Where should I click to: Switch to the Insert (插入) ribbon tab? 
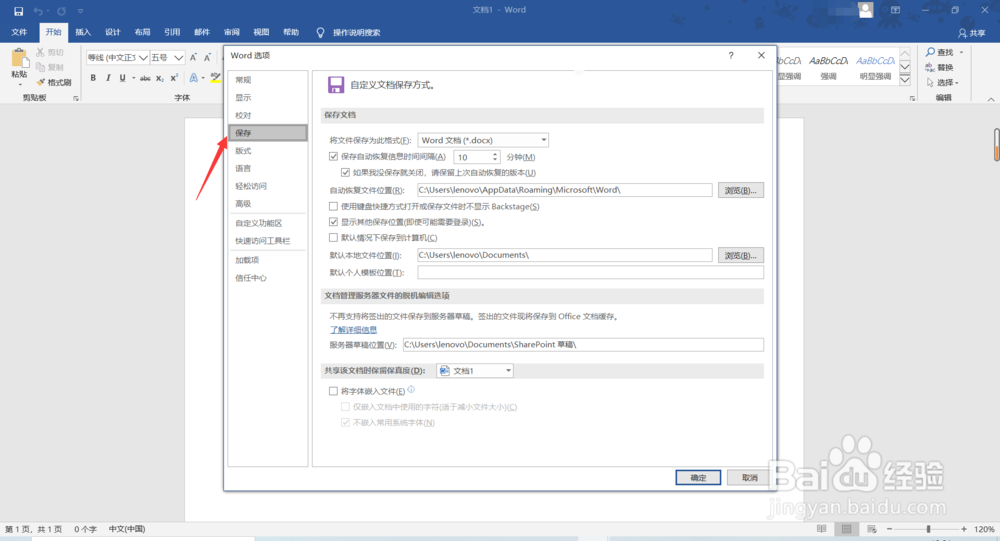(83, 33)
